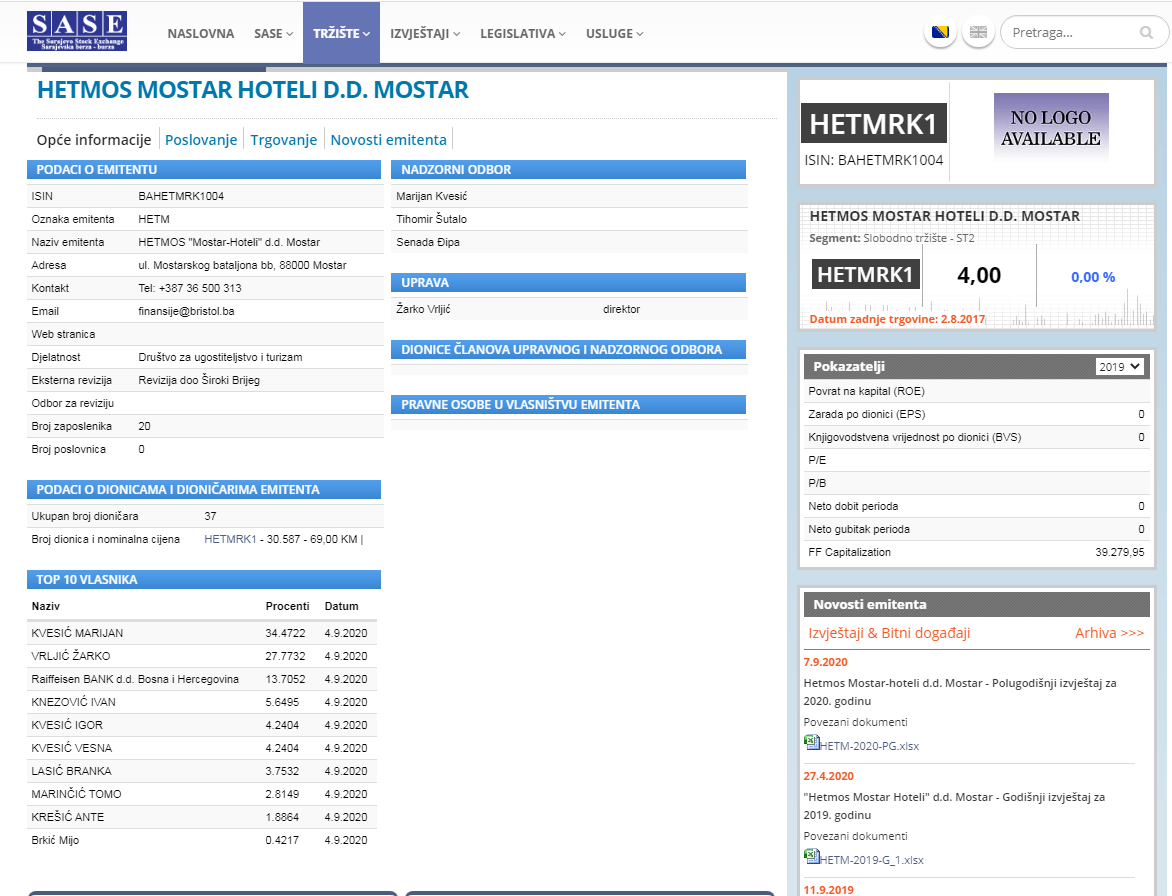Click PODACI O EMITENTU section header
Screen dimensions: 1172x896
coord(204,170)
